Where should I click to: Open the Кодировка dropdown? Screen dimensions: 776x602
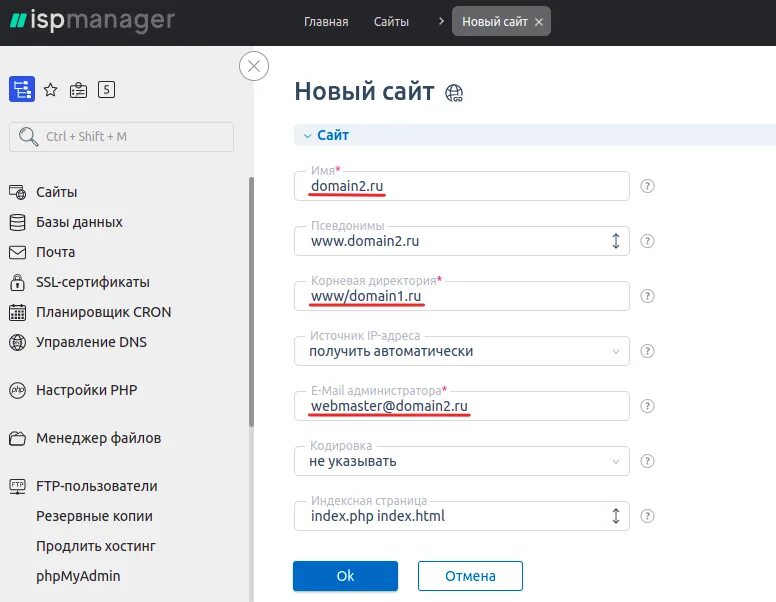pyautogui.click(x=462, y=461)
